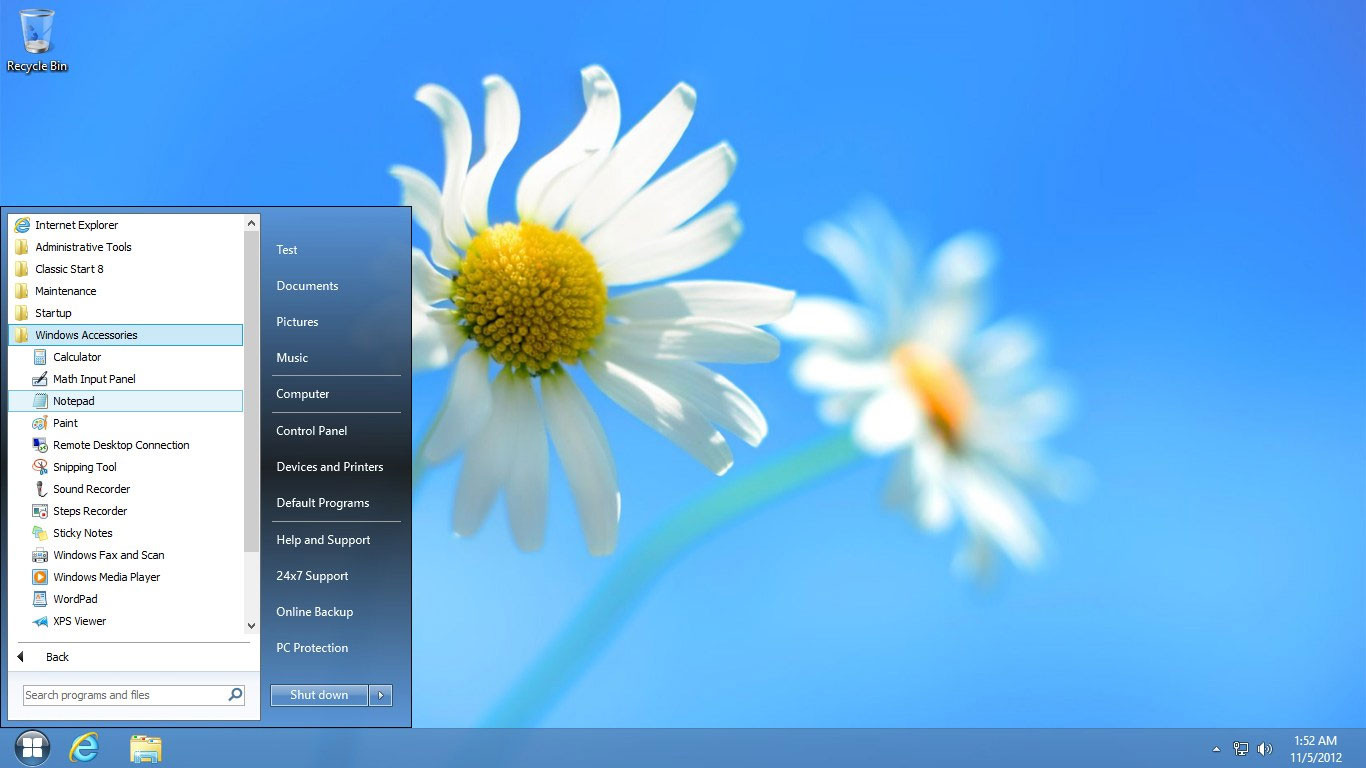Open Internet Explorer icon in program list

coord(22,225)
